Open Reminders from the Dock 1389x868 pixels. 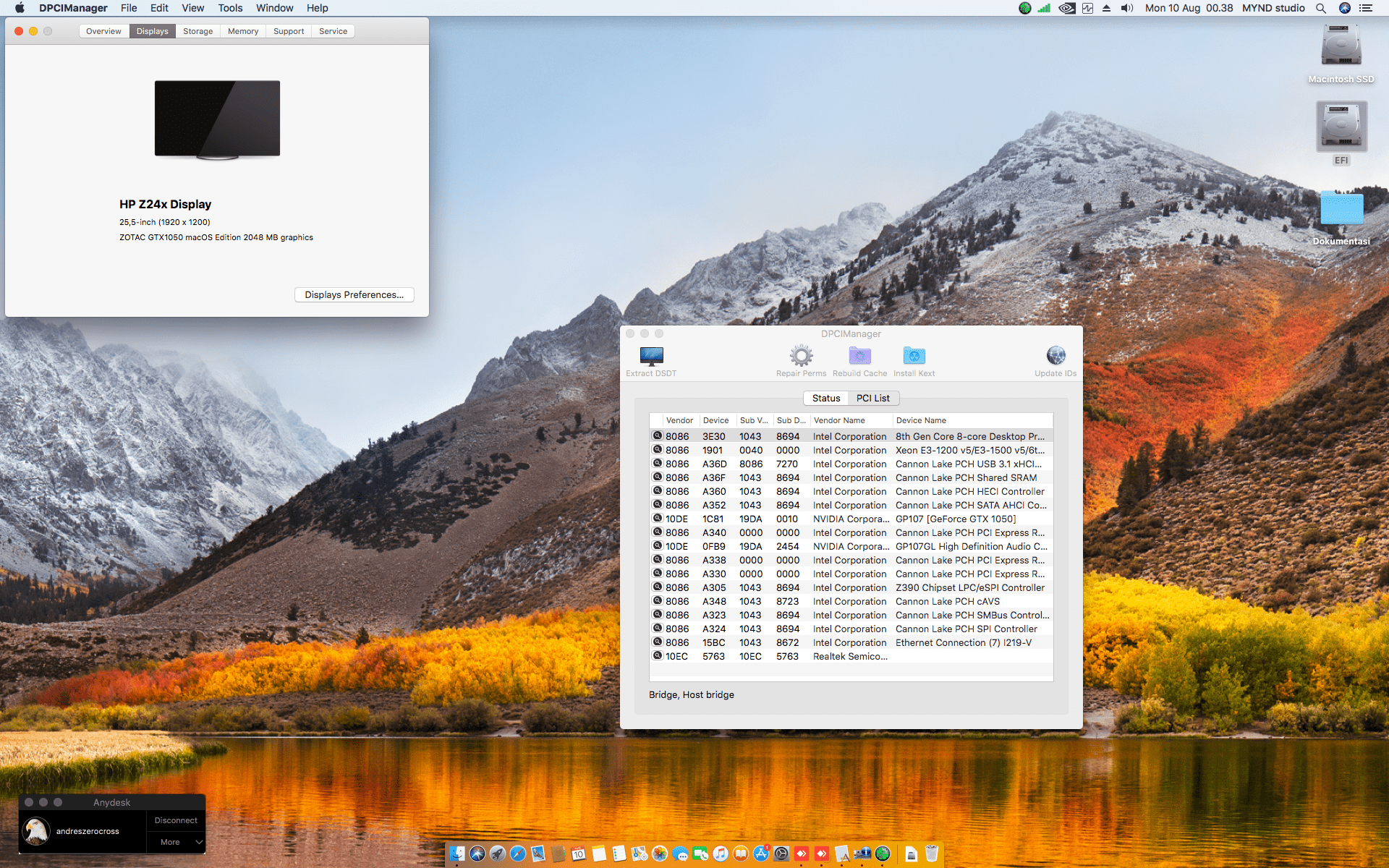(x=619, y=854)
